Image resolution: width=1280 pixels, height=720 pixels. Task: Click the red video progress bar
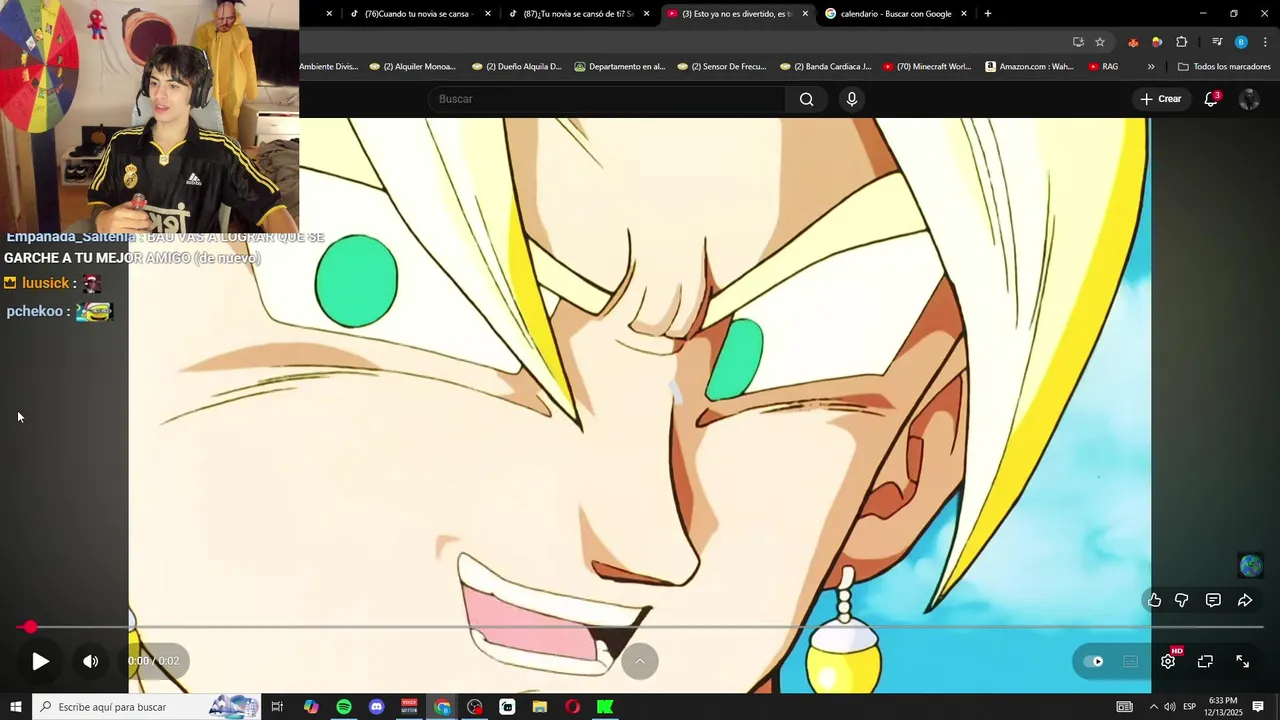[x=640, y=627]
